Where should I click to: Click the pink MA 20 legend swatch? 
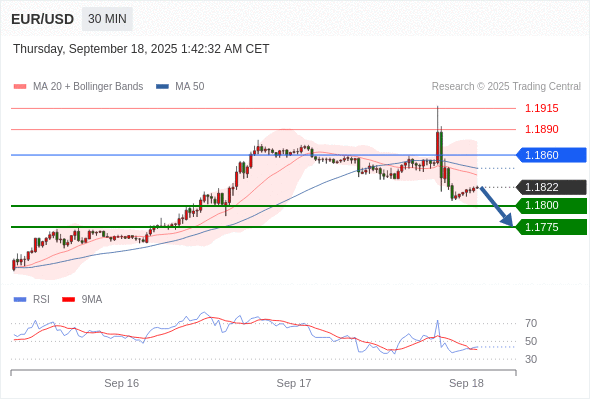(20, 87)
